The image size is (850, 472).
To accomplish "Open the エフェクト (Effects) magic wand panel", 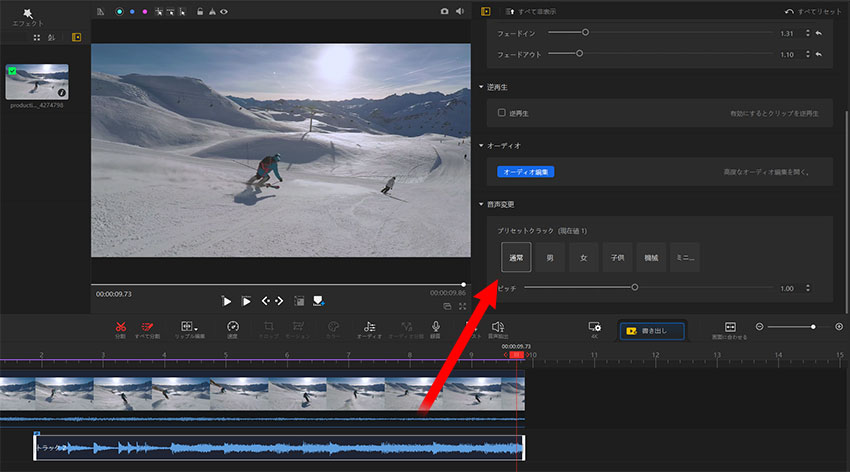I will 28,17.
